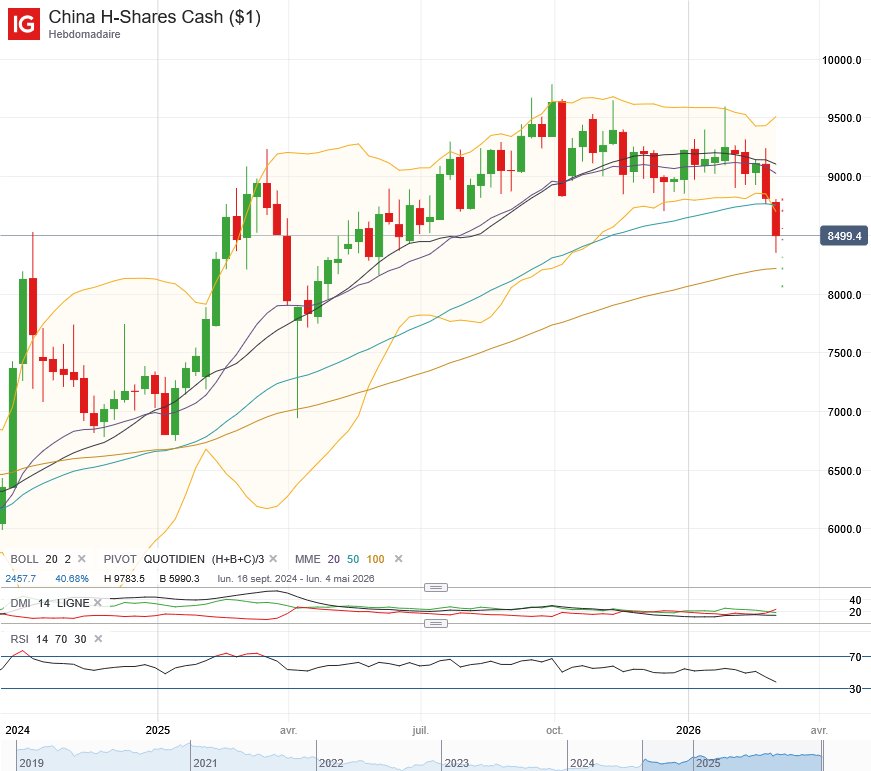Click the IG logo icon
Viewport: 871px width, 771px height.
(x=24, y=24)
